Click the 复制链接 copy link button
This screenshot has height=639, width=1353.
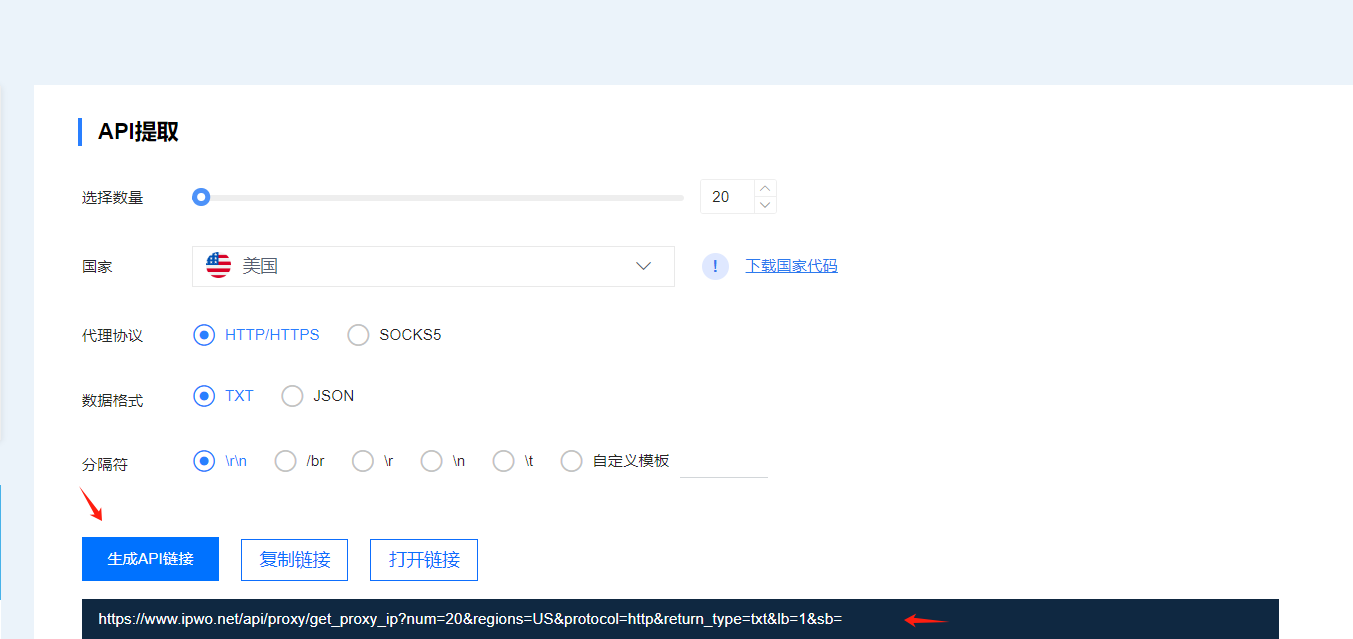[x=294, y=560]
